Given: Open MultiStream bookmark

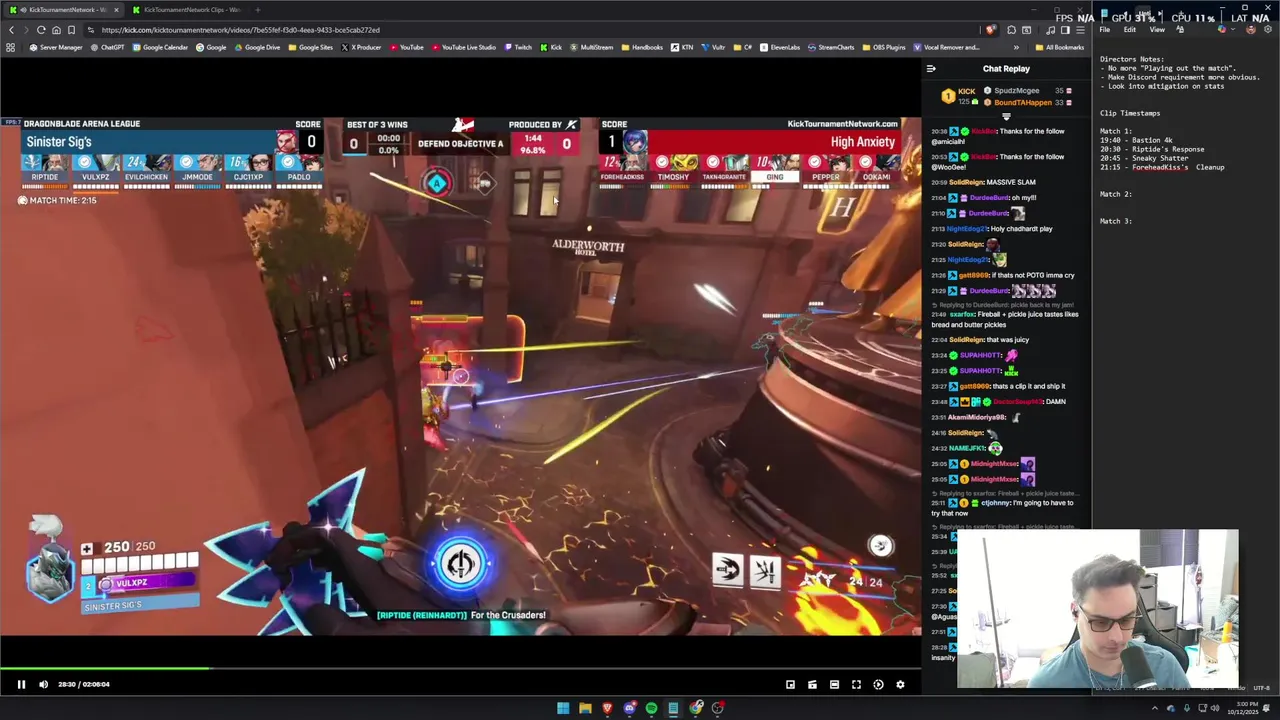Looking at the screenshot, I should (591, 47).
